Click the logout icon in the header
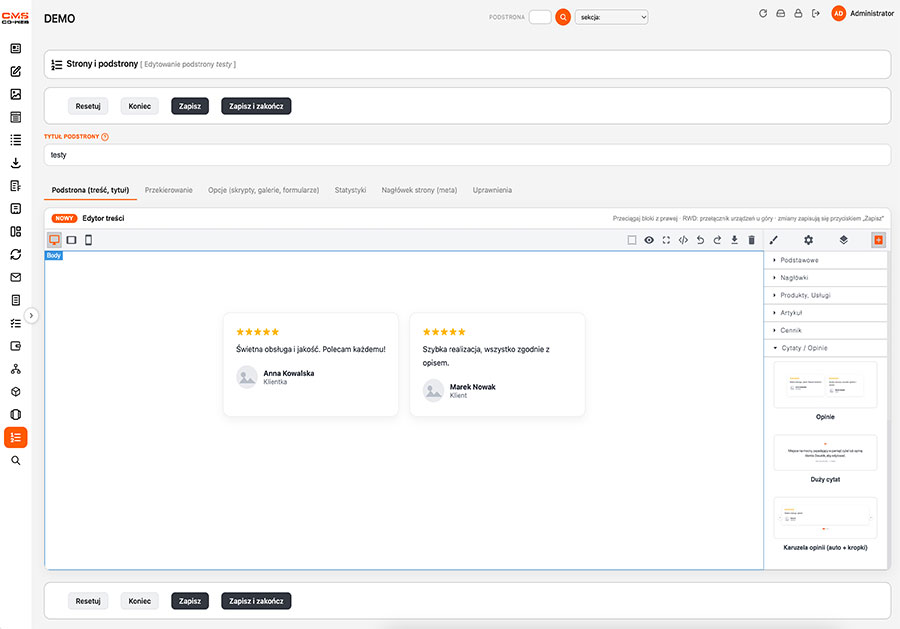900x629 pixels. pos(816,13)
